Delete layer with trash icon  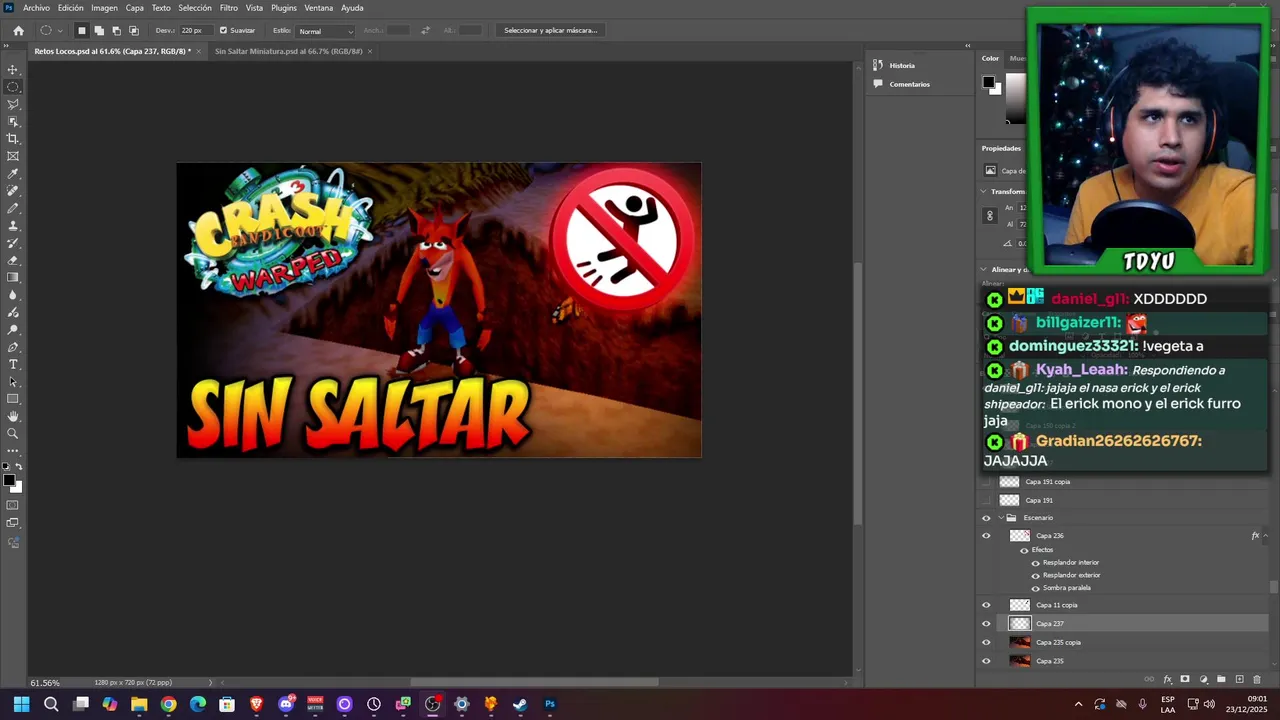pyautogui.click(x=1258, y=680)
